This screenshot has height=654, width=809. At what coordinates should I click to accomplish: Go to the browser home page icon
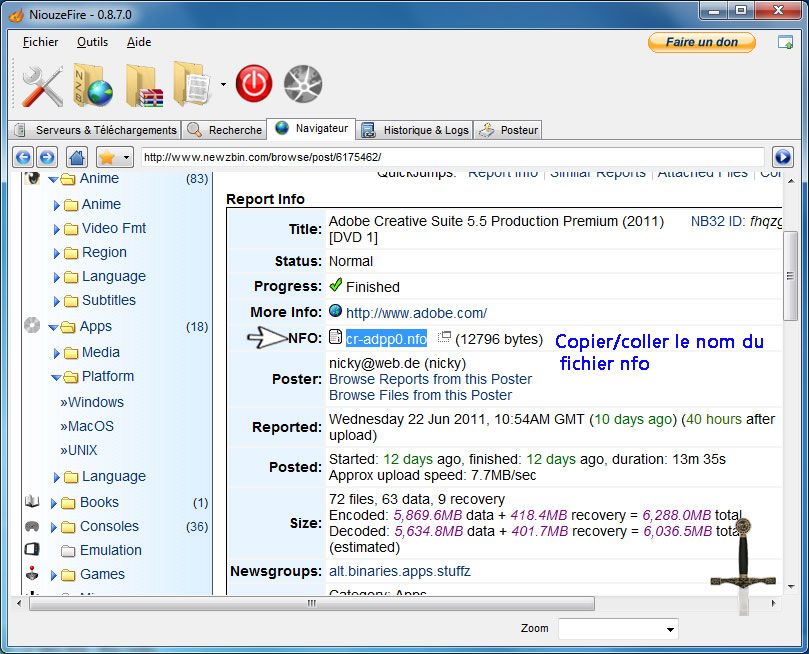77,157
